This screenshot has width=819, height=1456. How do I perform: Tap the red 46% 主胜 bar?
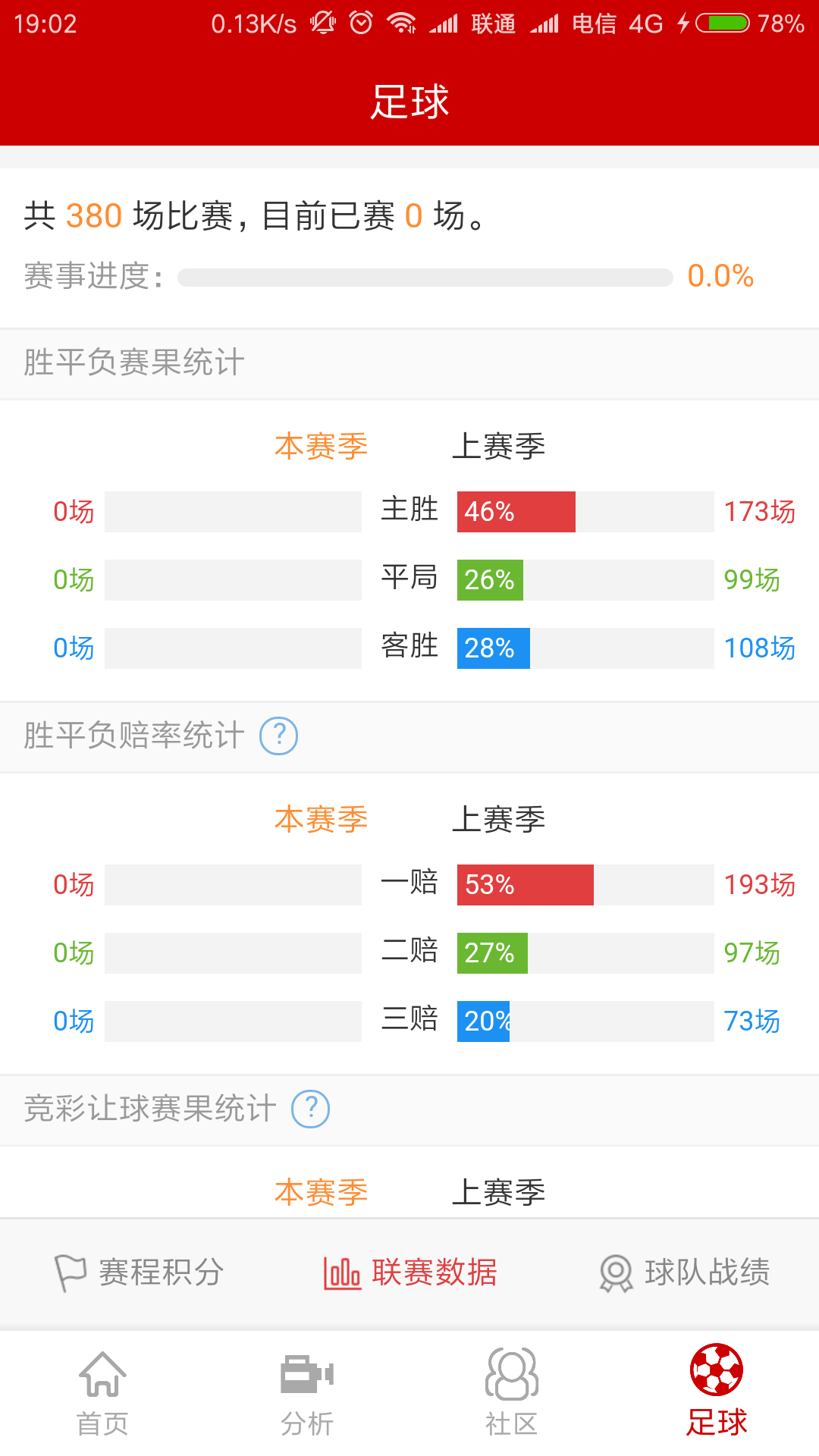pos(516,512)
